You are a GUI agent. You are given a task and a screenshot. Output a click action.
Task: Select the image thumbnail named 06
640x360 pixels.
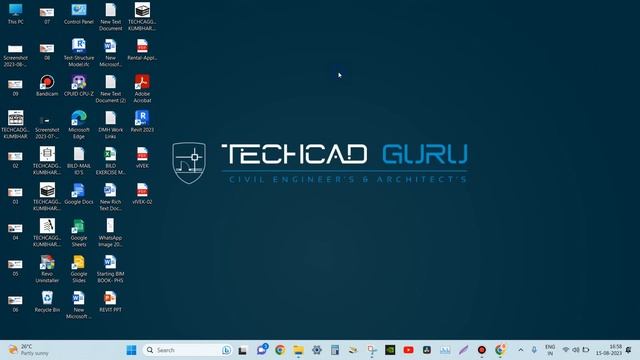16,303
